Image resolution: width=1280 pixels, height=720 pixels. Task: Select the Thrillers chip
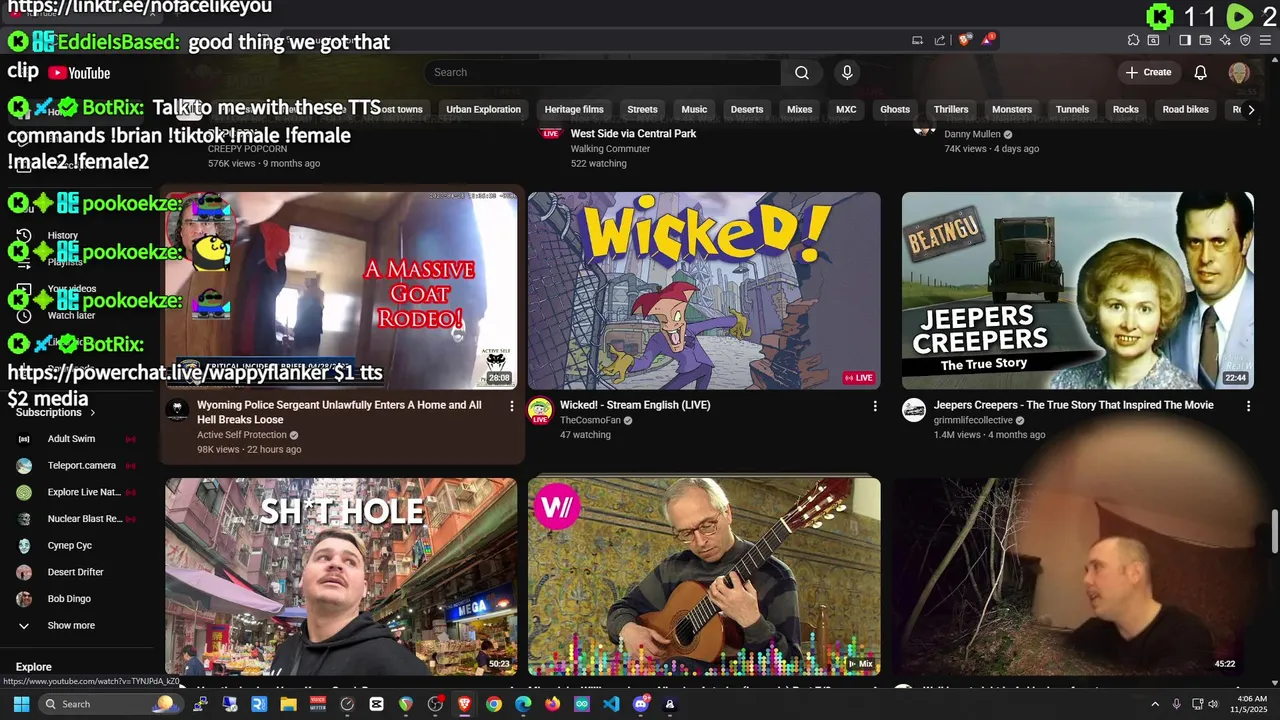[x=951, y=109]
